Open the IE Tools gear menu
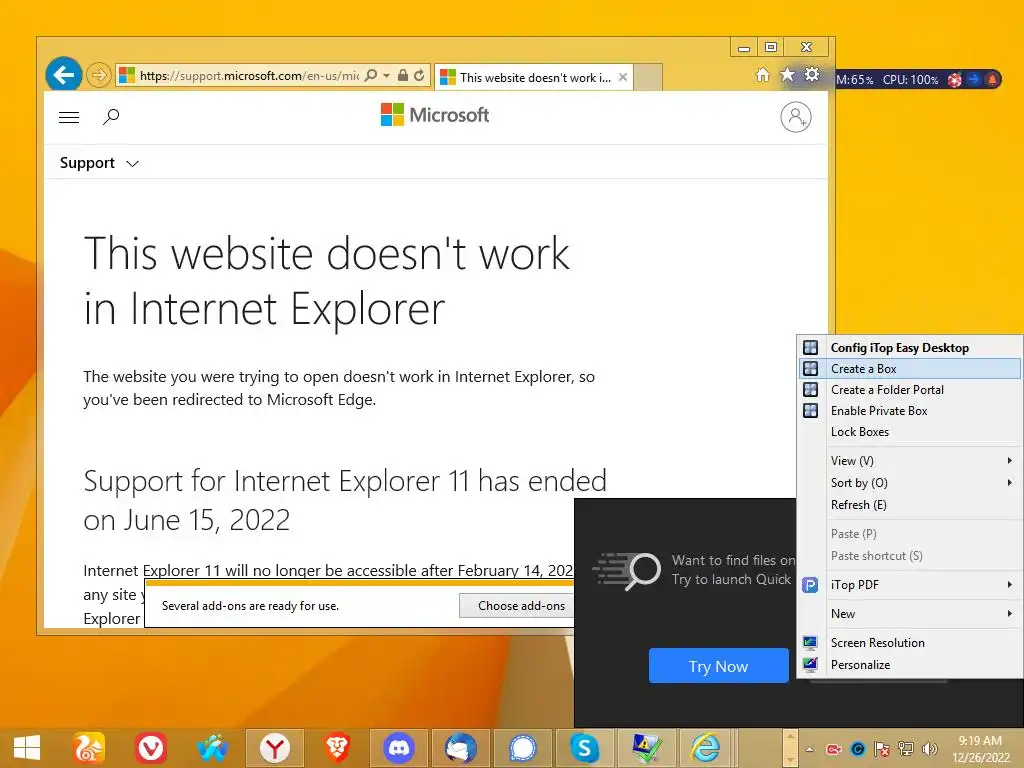 click(x=812, y=74)
